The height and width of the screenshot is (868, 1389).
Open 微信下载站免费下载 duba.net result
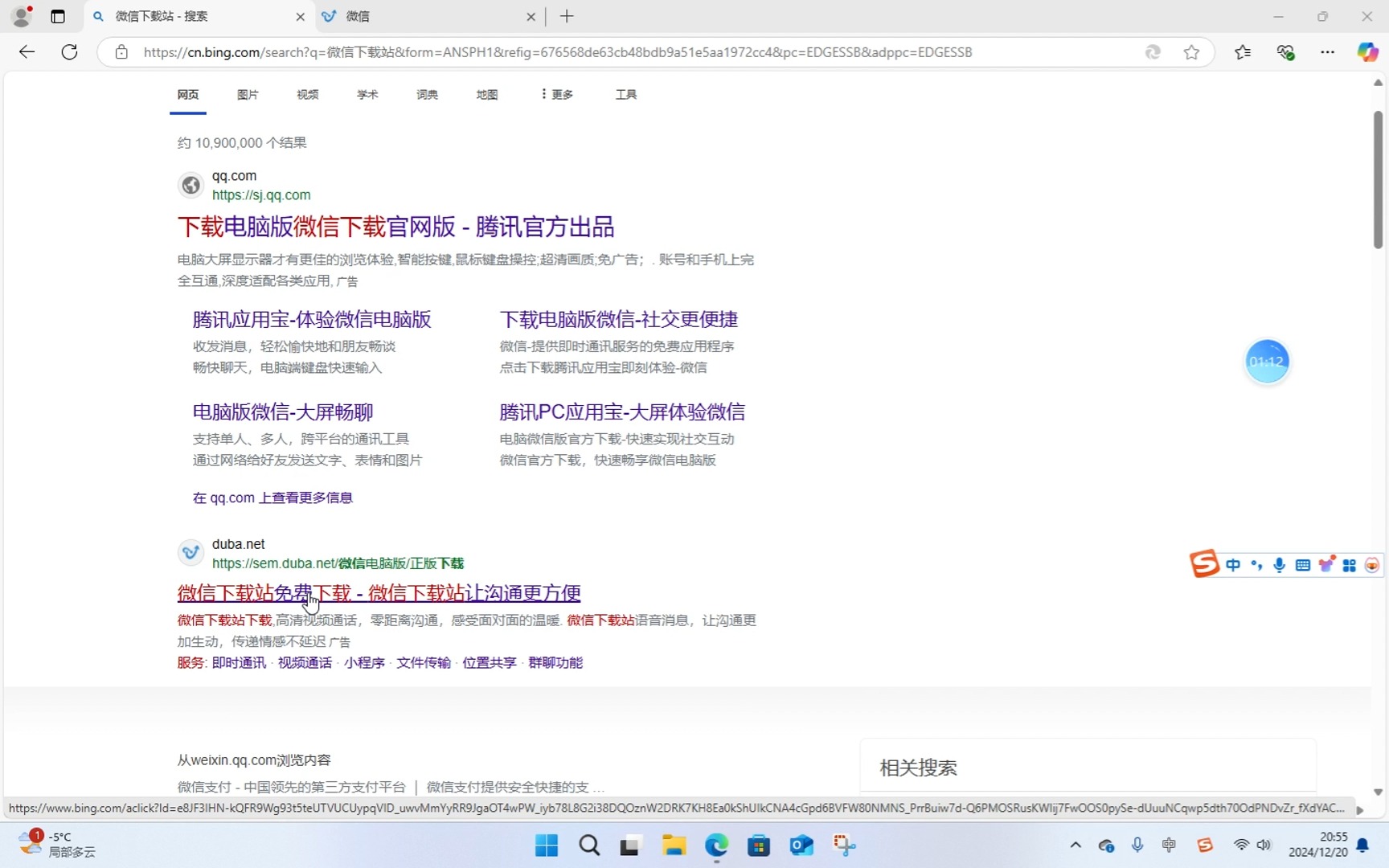[x=379, y=593]
